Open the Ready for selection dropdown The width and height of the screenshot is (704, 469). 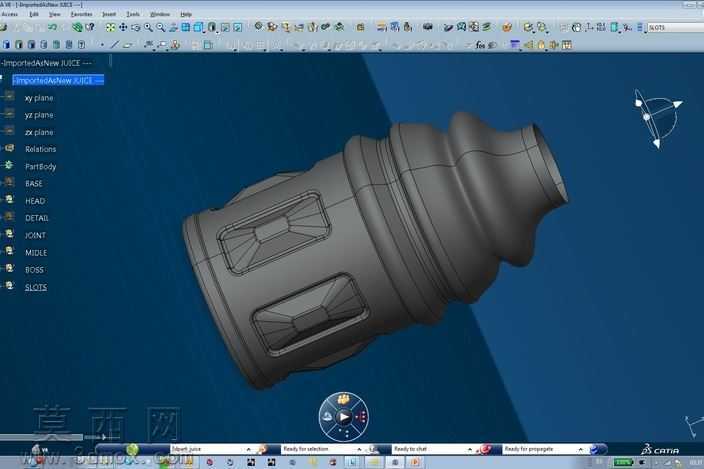tap(359, 449)
